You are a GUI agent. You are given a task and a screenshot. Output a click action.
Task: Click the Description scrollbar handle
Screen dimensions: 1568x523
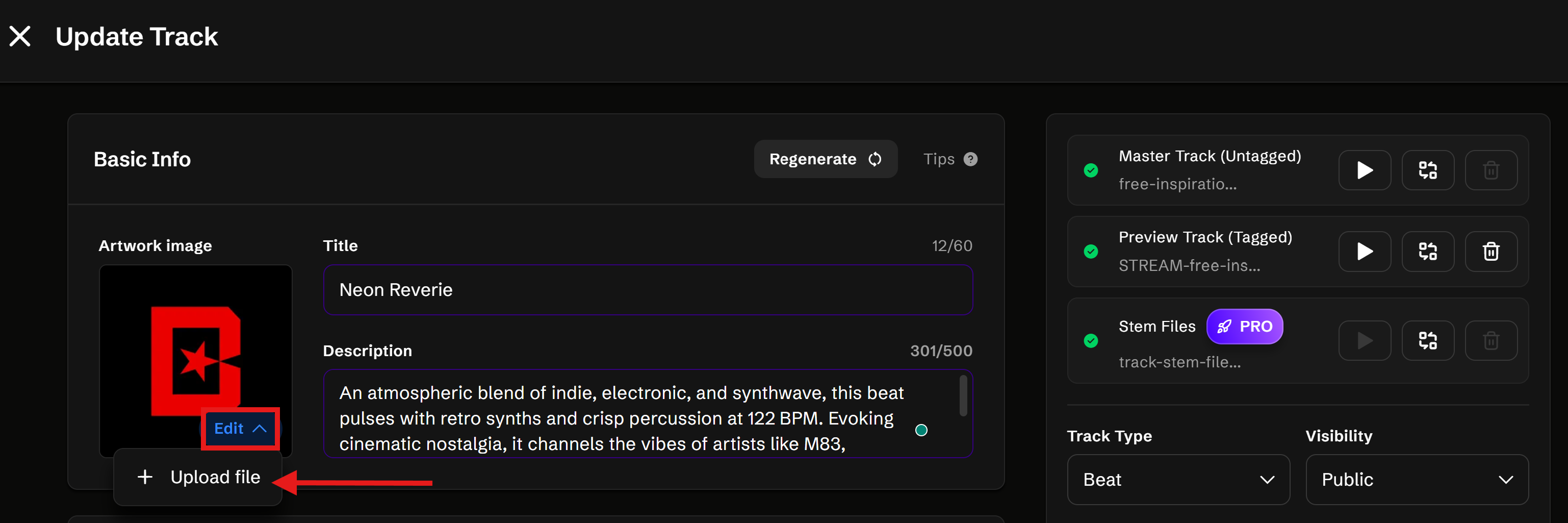pyautogui.click(x=963, y=396)
